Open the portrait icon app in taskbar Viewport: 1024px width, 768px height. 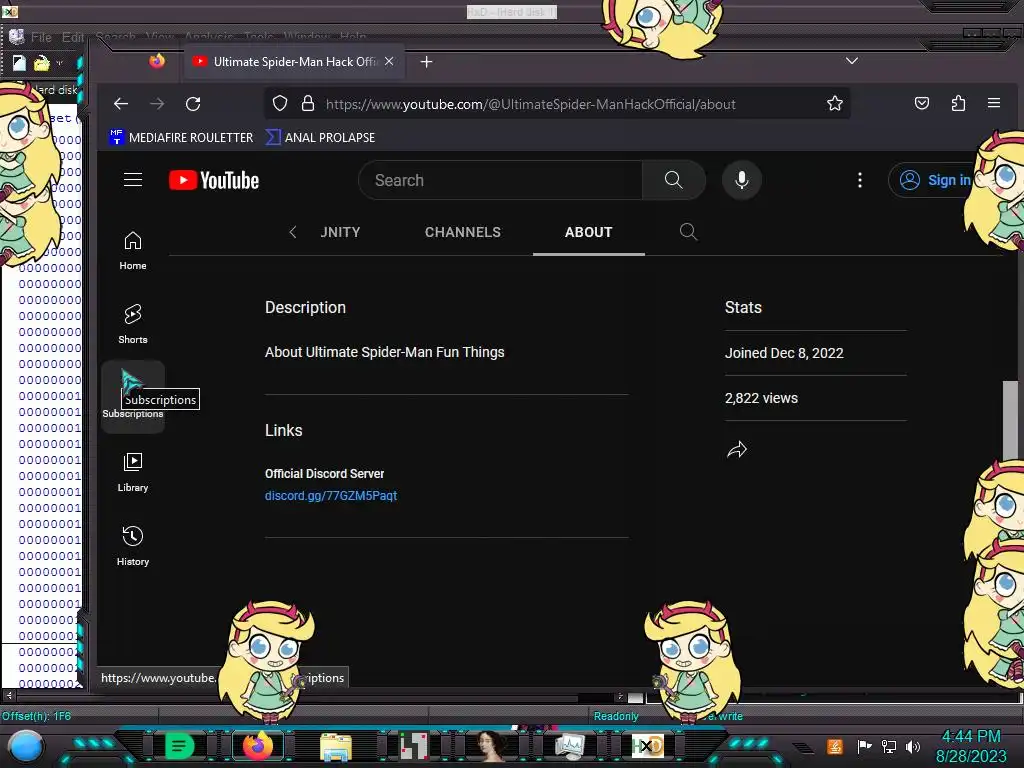491,746
